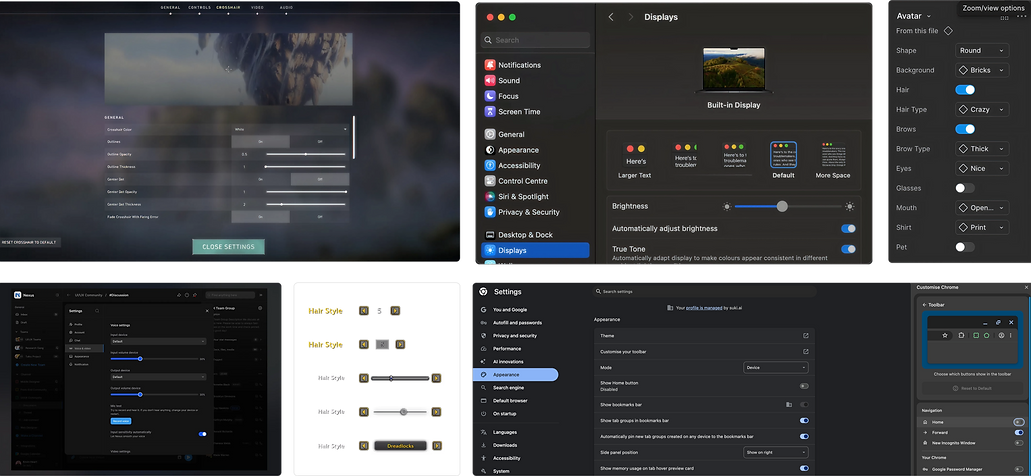Open Autofill and passwords key icon
The height and width of the screenshot is (476, 1031).
(x=483, y=323)
